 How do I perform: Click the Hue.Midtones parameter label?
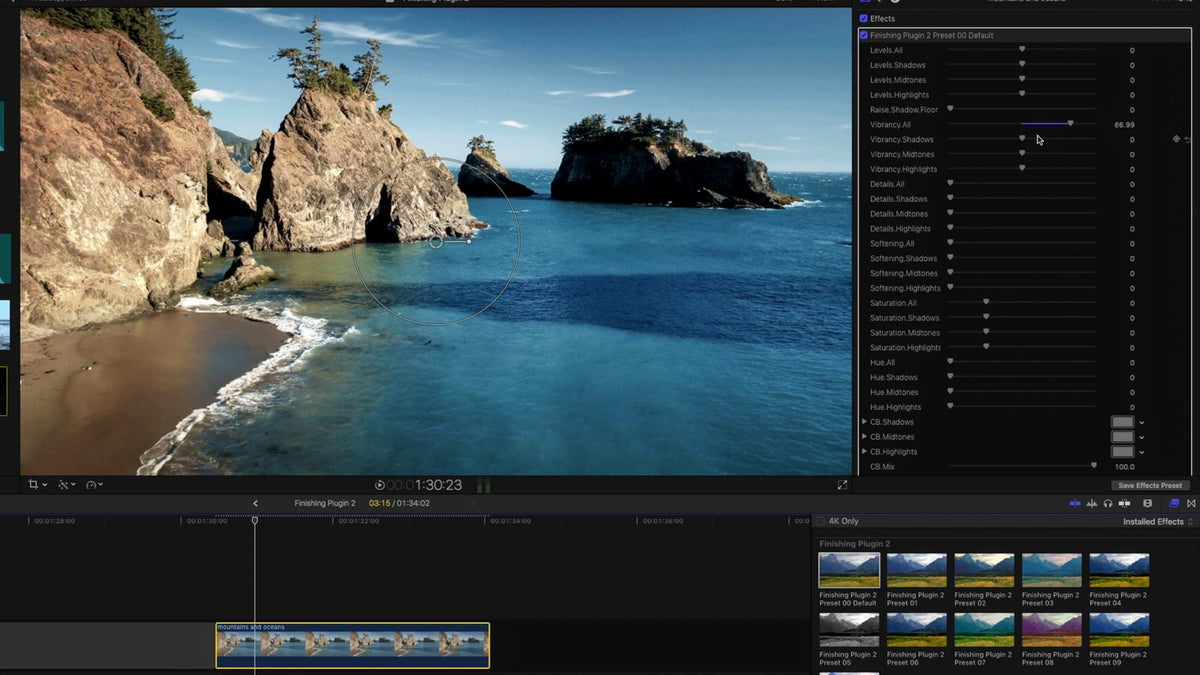(x=894, y=392)
